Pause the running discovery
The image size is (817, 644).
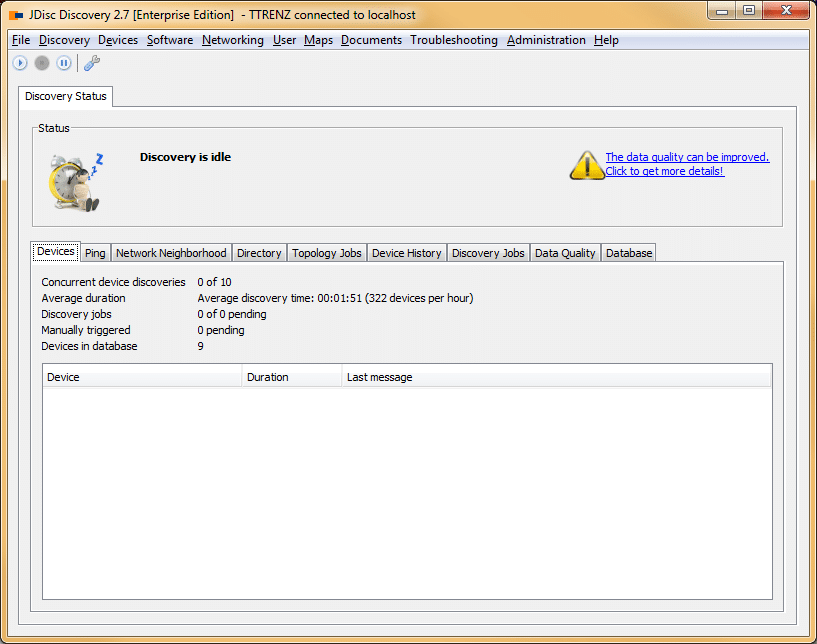[x=64, y=63]
